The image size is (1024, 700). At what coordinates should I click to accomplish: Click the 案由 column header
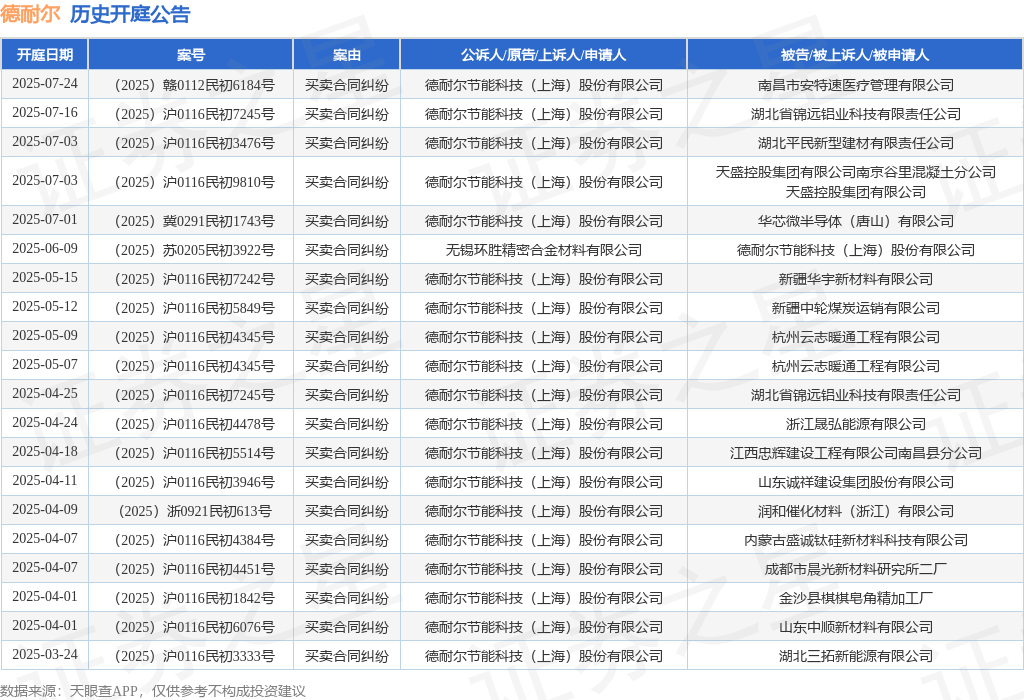[347, 55]
